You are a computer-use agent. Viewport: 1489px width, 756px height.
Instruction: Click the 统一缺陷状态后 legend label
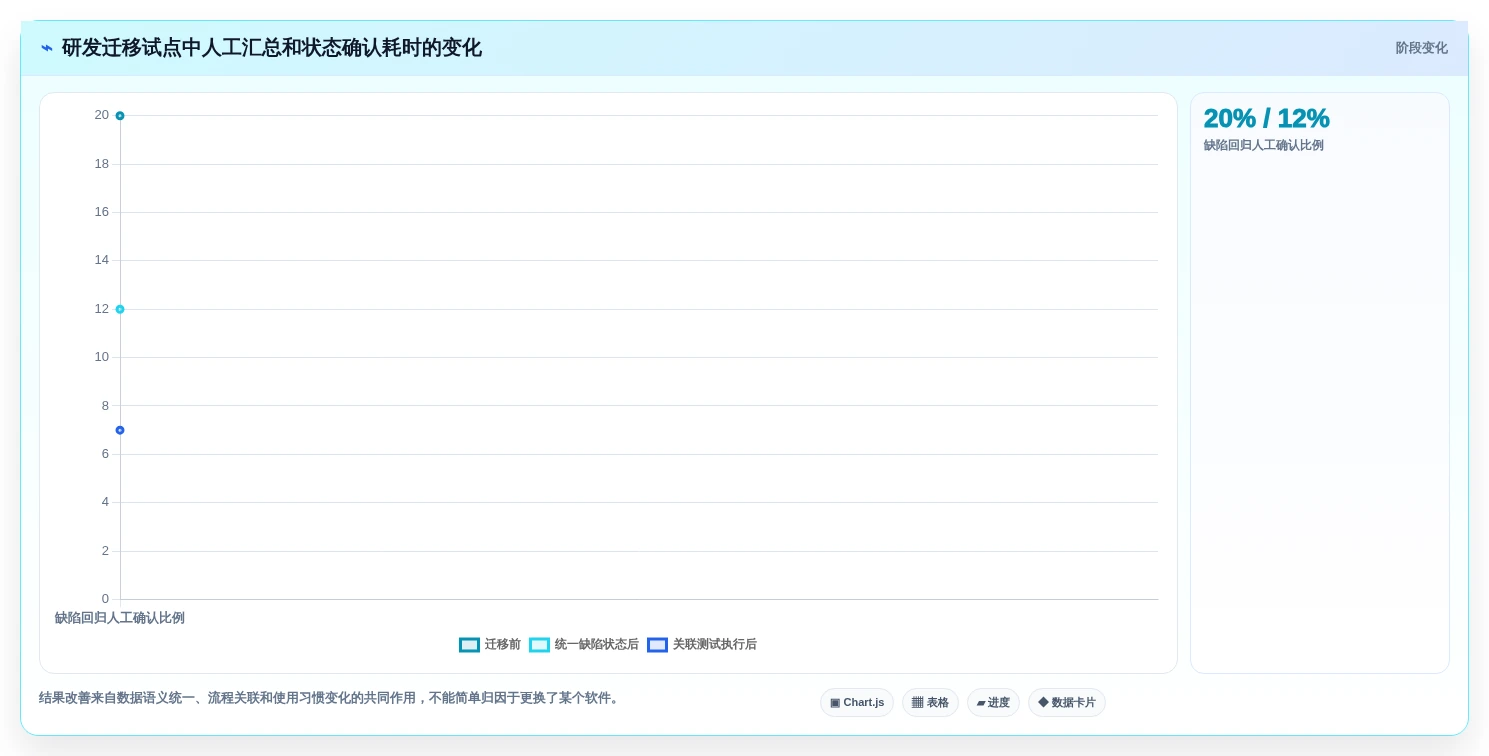597,645
